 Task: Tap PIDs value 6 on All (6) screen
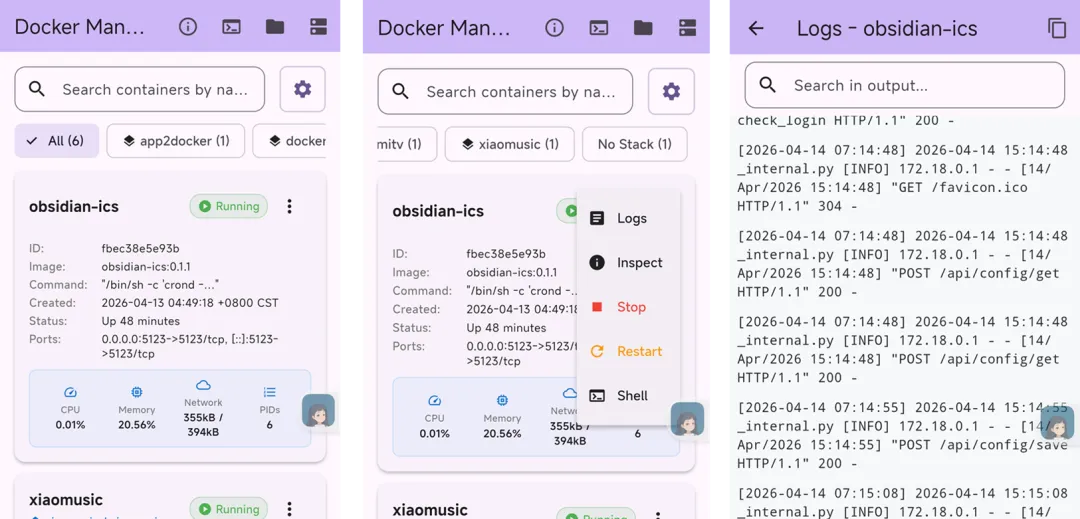click(269, 425)
